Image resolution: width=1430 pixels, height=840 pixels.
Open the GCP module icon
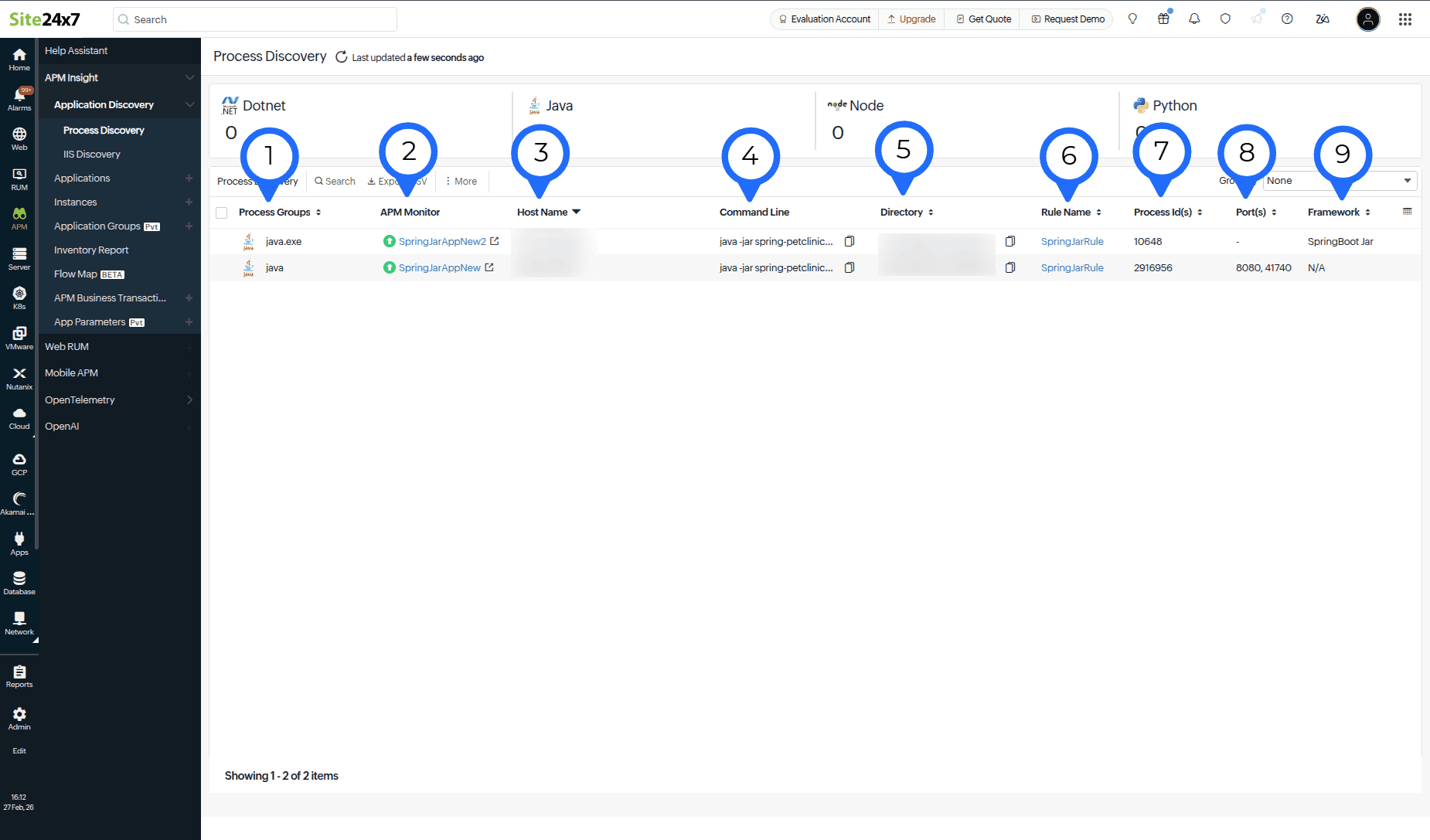(19, 464)
